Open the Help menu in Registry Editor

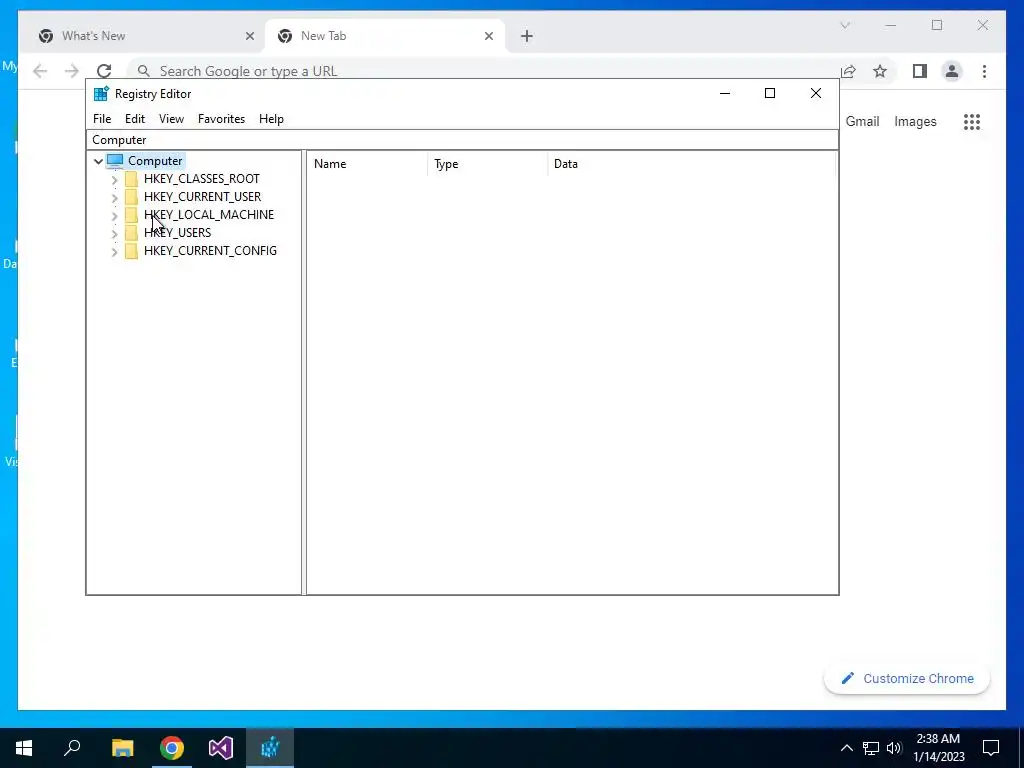pos(271,119)
